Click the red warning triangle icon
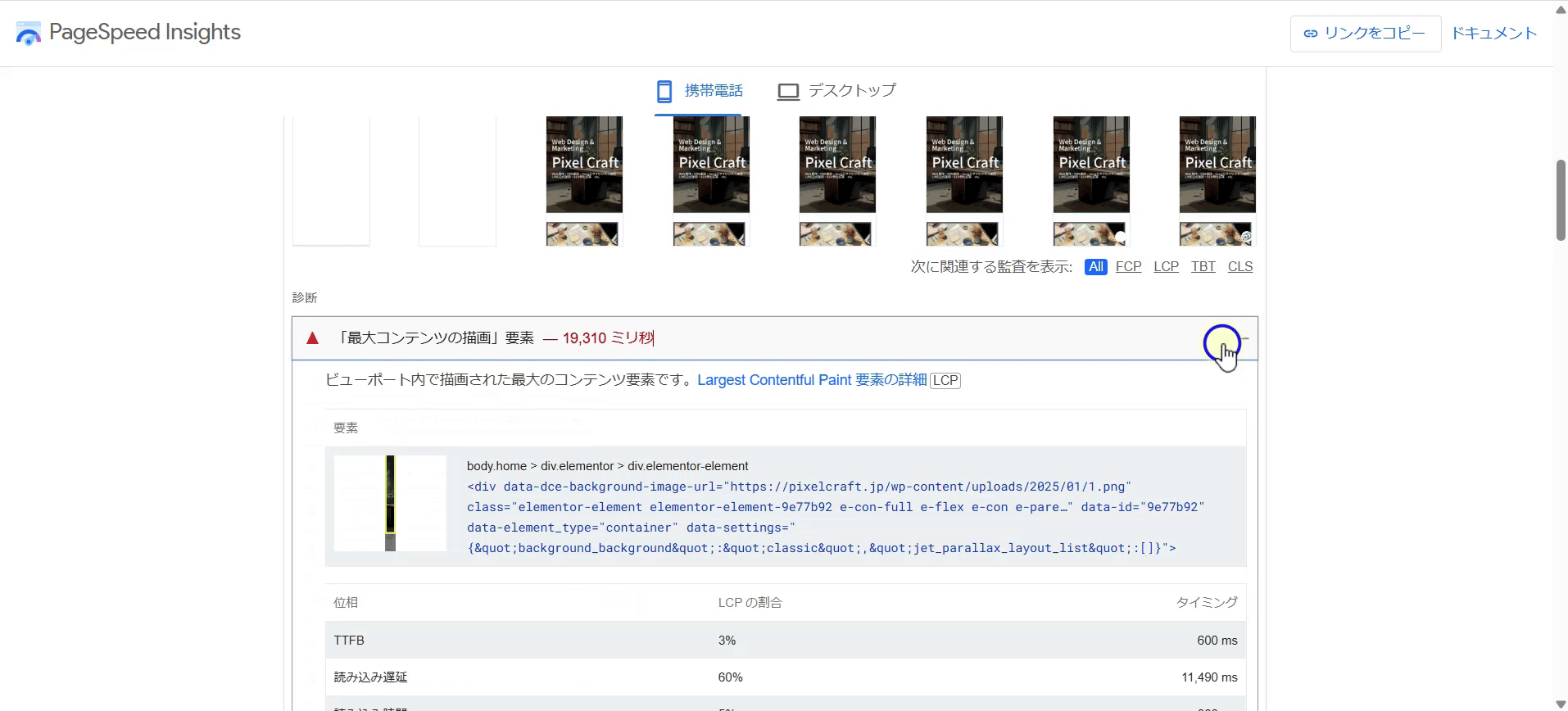The width and height of the screenshot is (1568, 711). click(x=312, y=338)
